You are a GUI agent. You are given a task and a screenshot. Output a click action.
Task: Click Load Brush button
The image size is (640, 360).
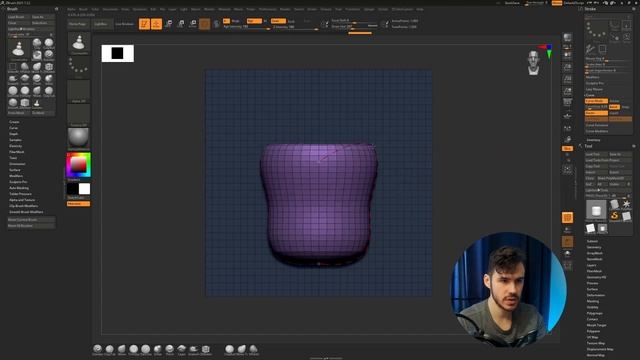[x=19, y=17]
